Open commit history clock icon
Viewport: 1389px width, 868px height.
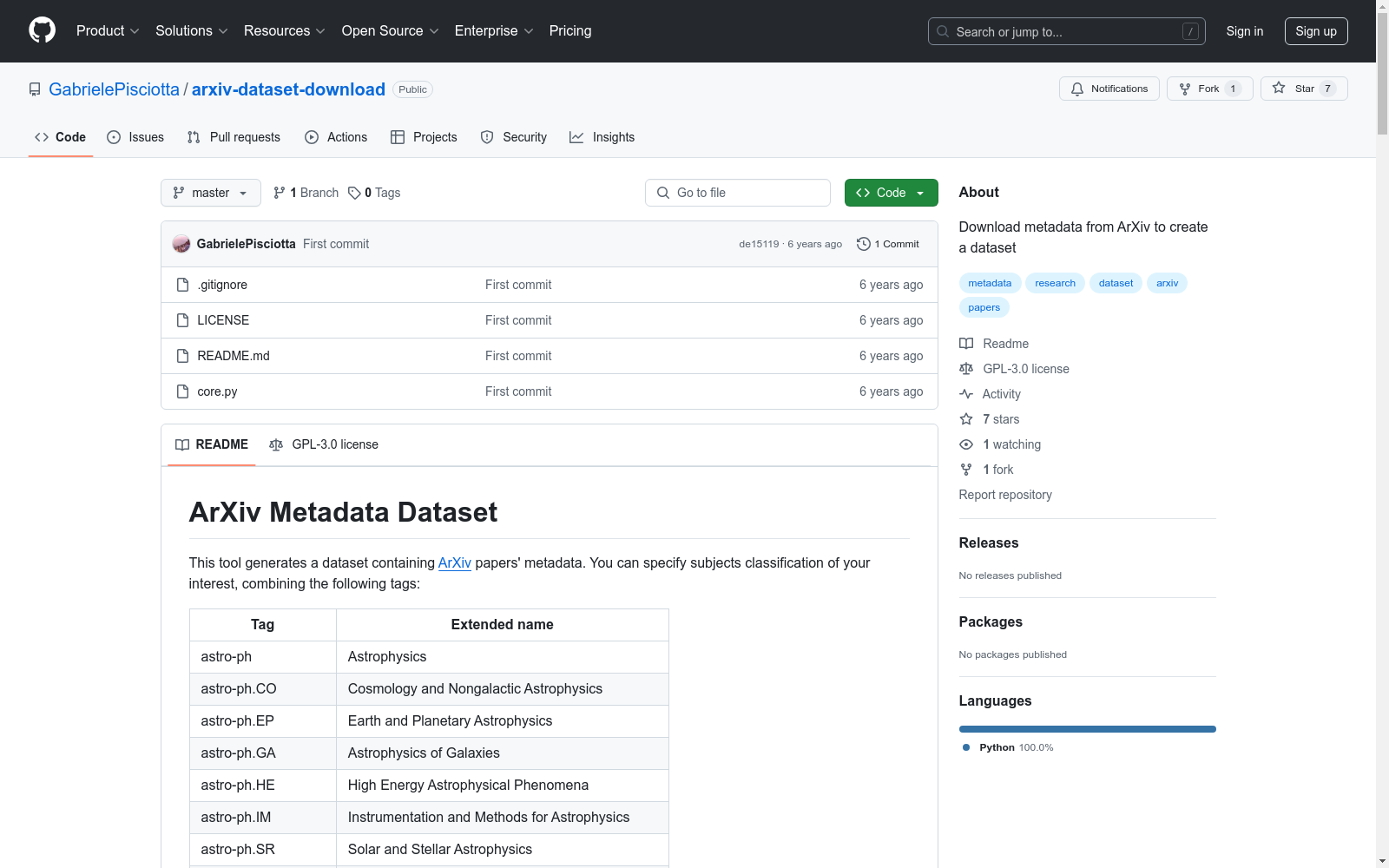(863, 244)
